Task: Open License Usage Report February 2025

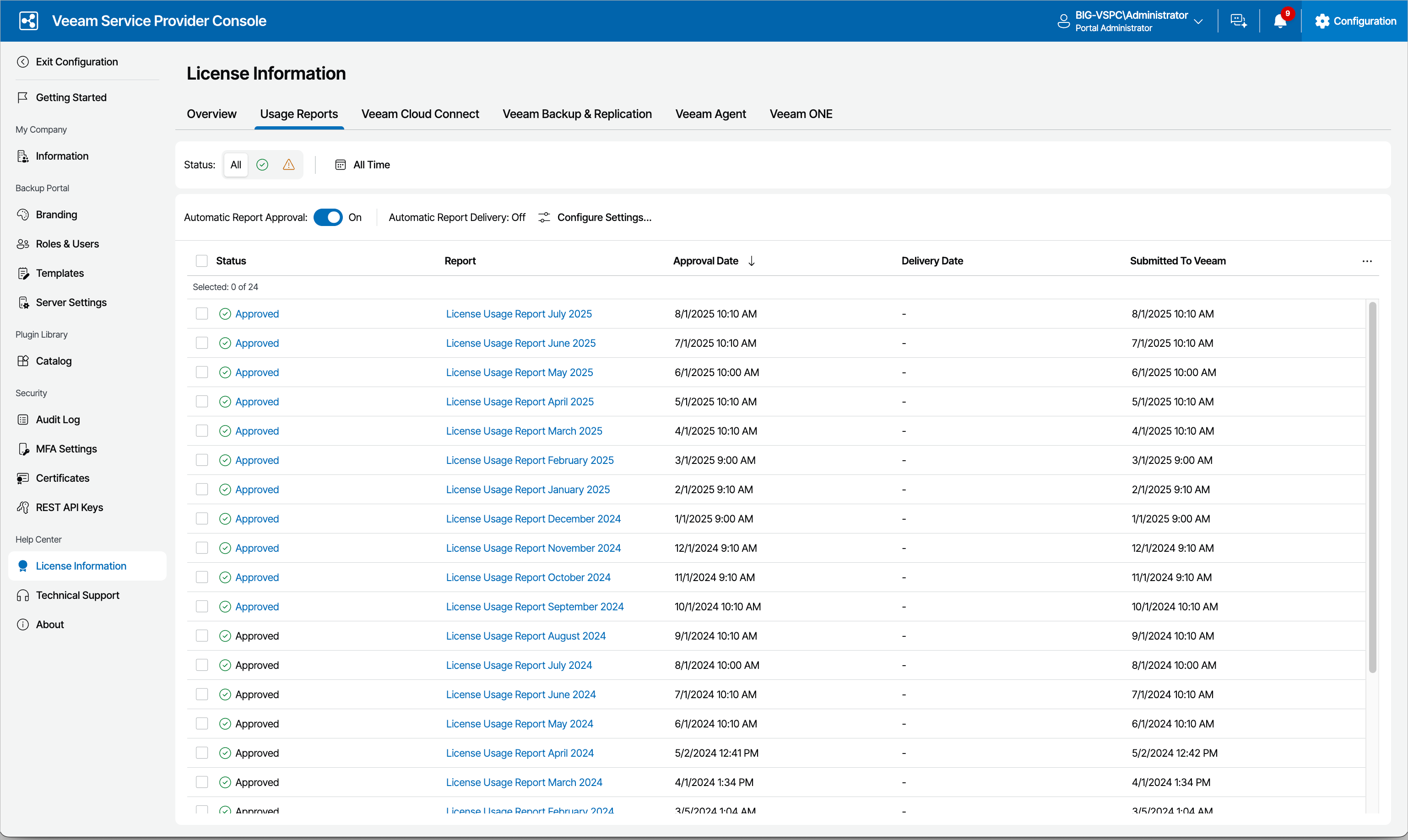Action: tap(529, 460)
